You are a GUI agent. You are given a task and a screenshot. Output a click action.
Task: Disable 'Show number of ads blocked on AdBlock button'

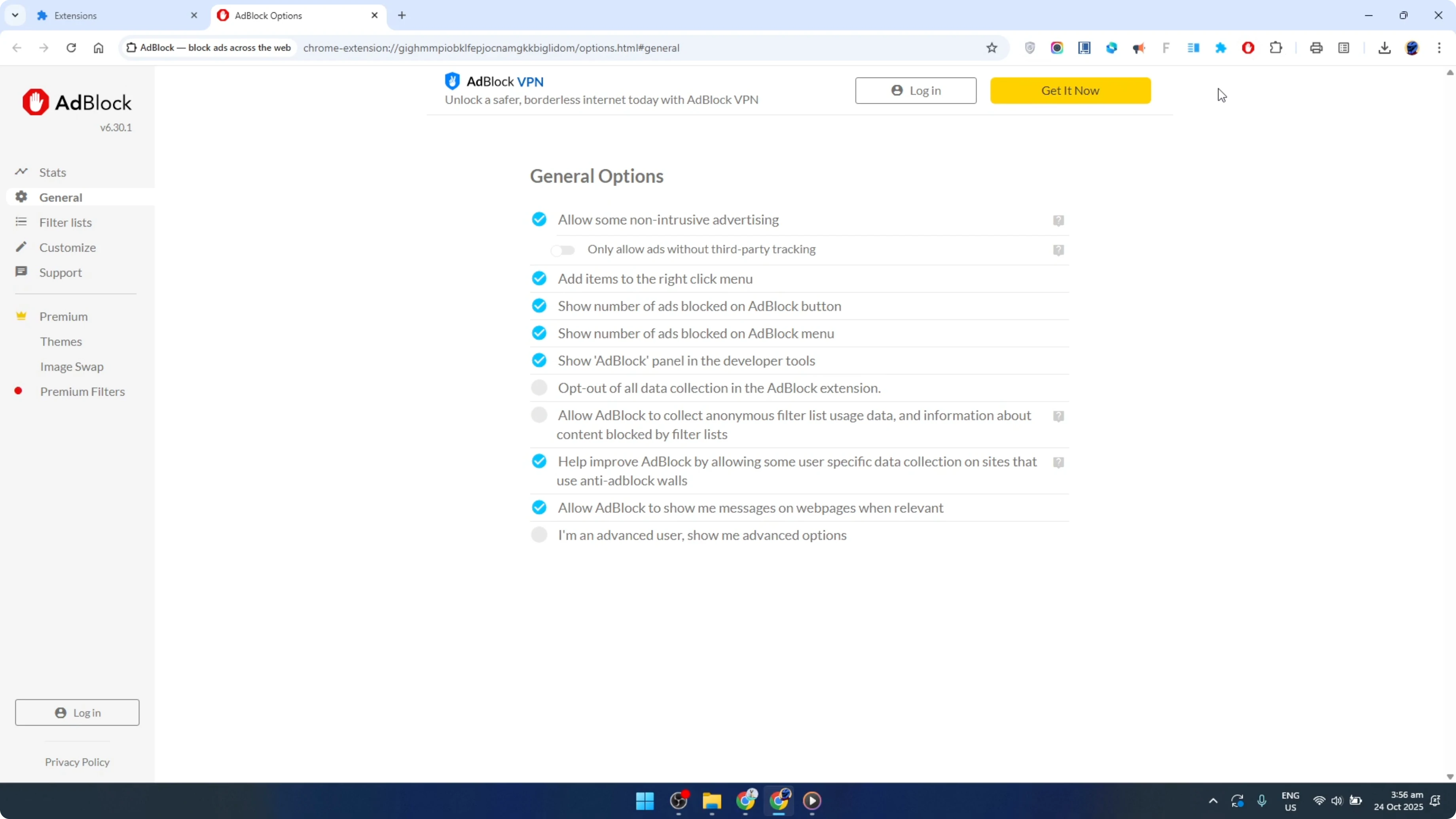pyautogui.click(x=539, y=305)
